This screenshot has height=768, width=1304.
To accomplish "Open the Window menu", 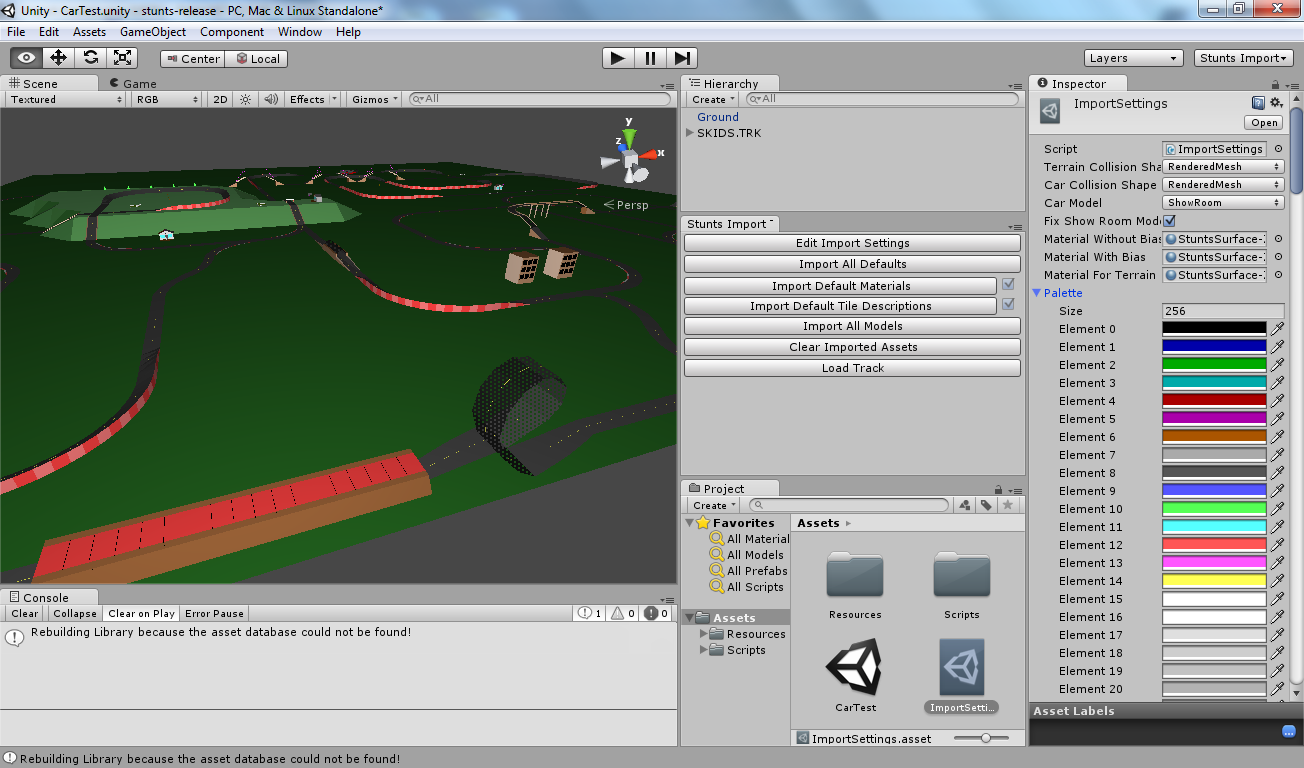I will click(300, 32).
